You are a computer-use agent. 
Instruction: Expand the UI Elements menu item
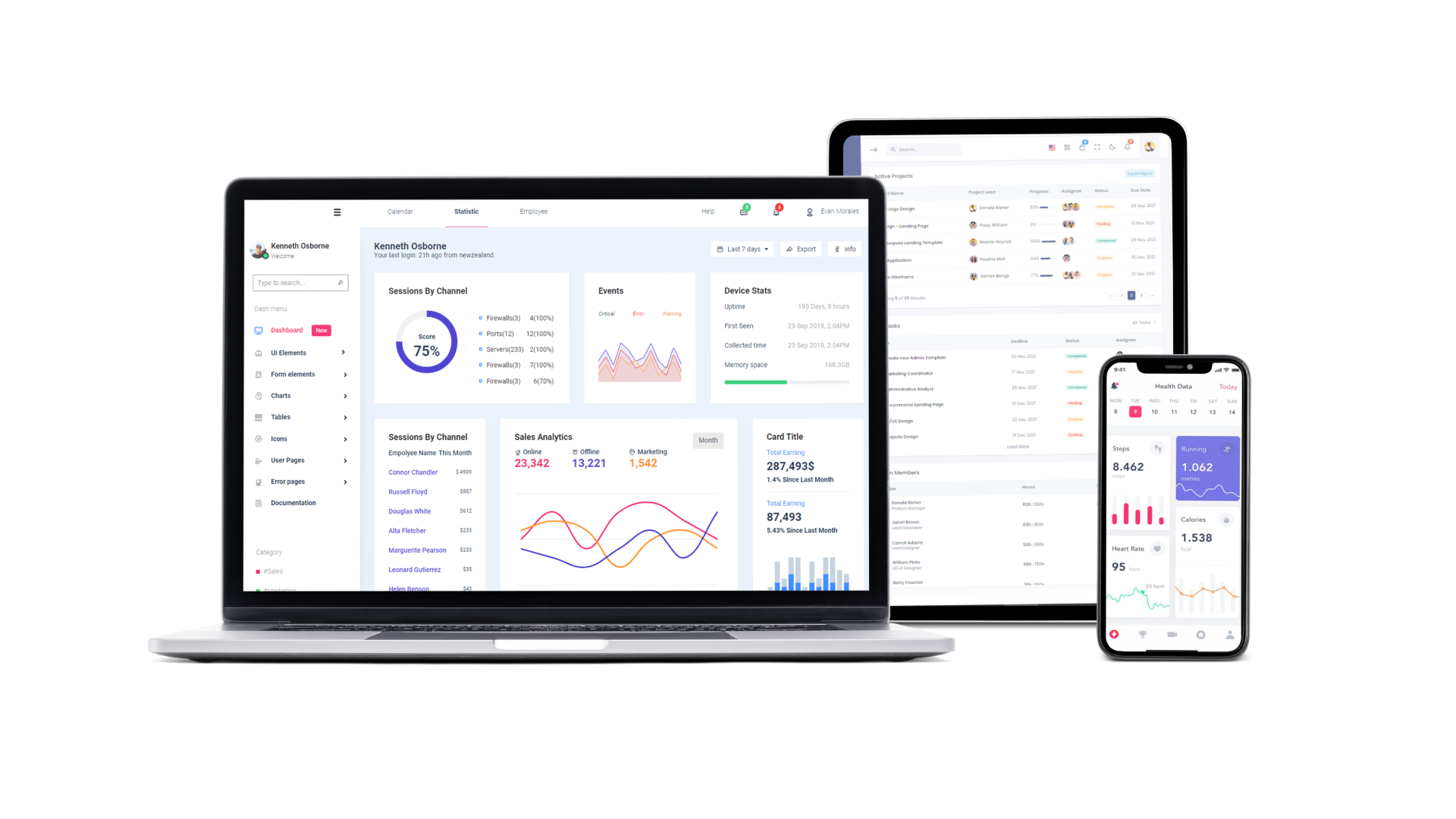(344, 352)
